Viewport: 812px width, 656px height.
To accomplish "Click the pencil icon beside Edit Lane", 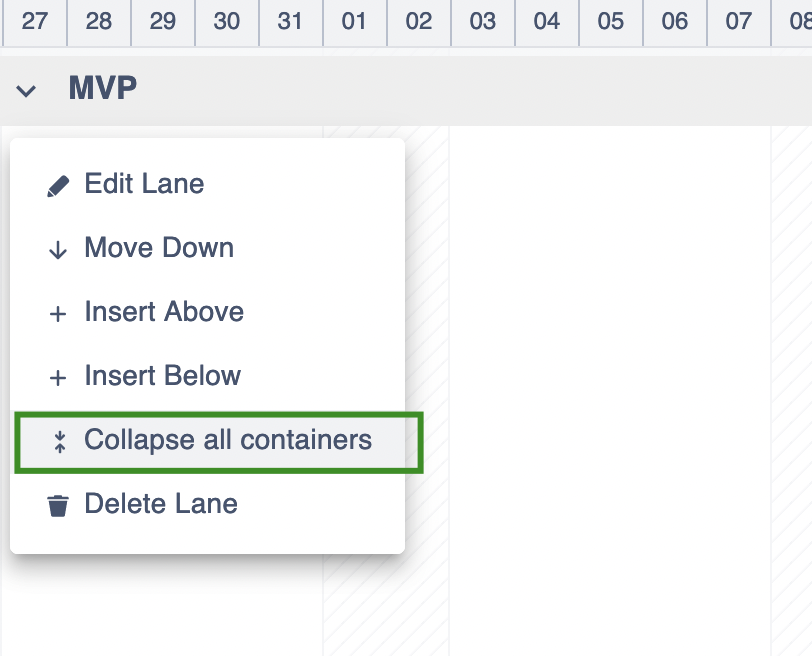I will click(58, 186).
